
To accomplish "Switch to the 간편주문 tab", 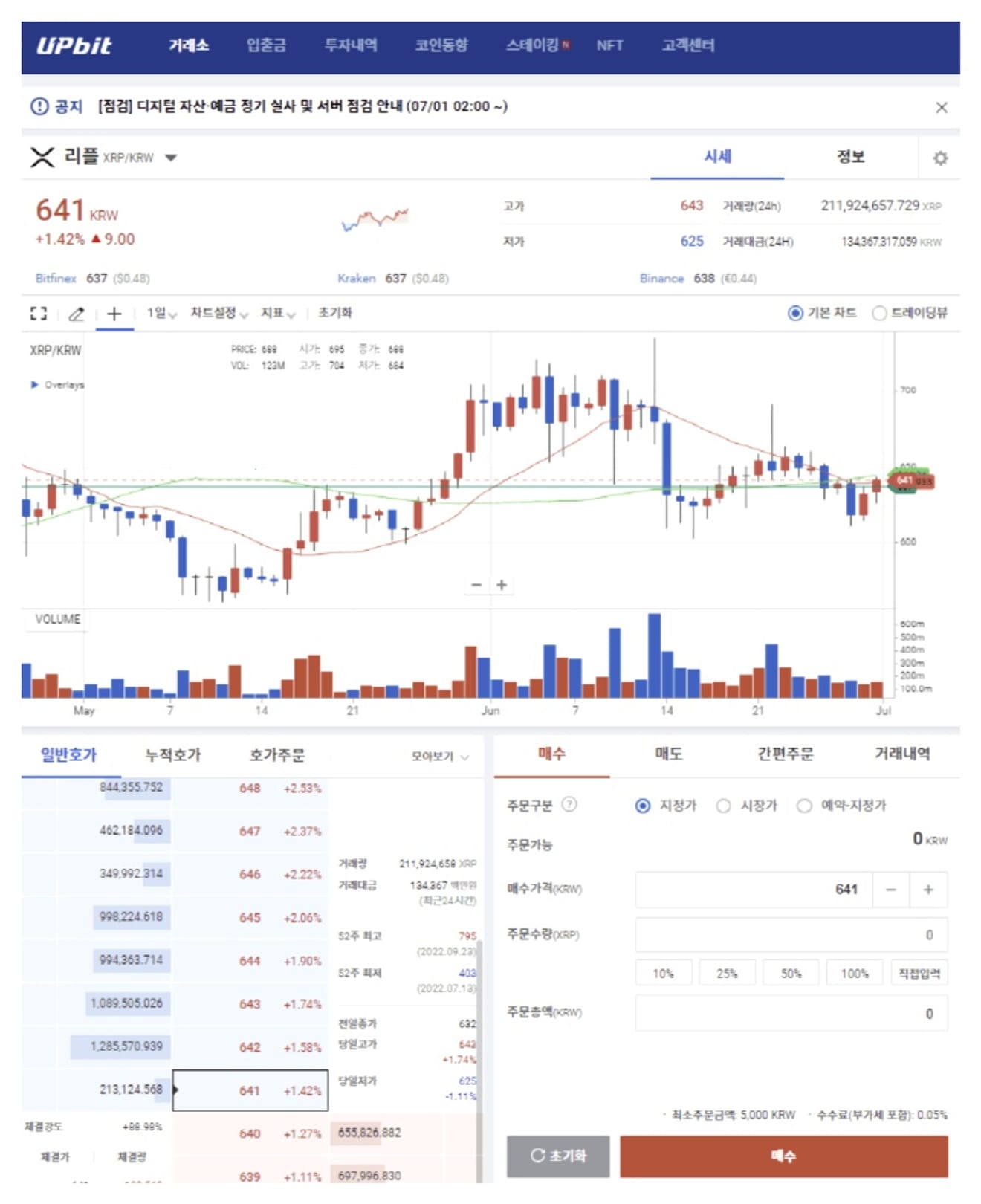I will [x=786, y=754].
